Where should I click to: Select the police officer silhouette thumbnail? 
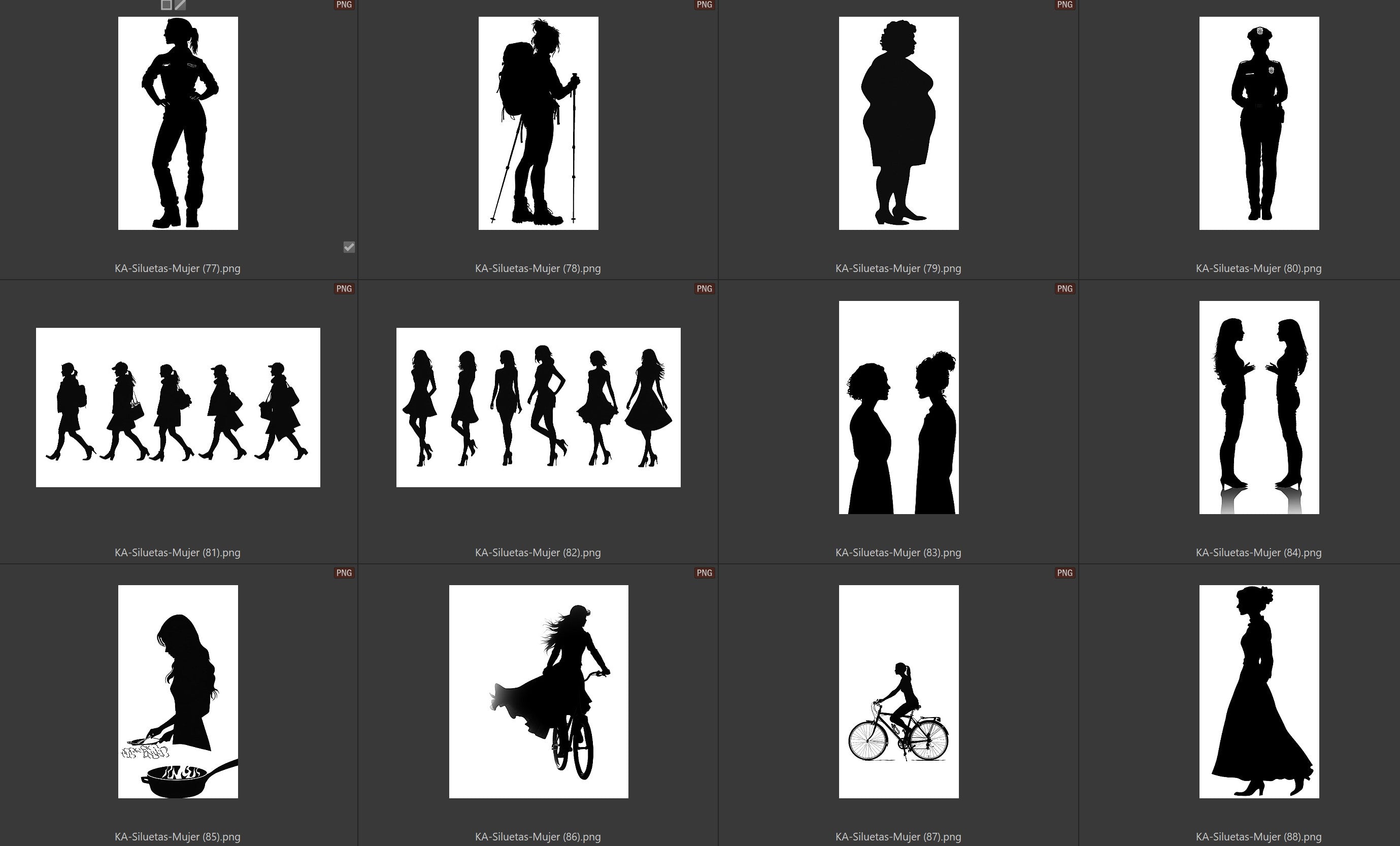(1258, 123)
